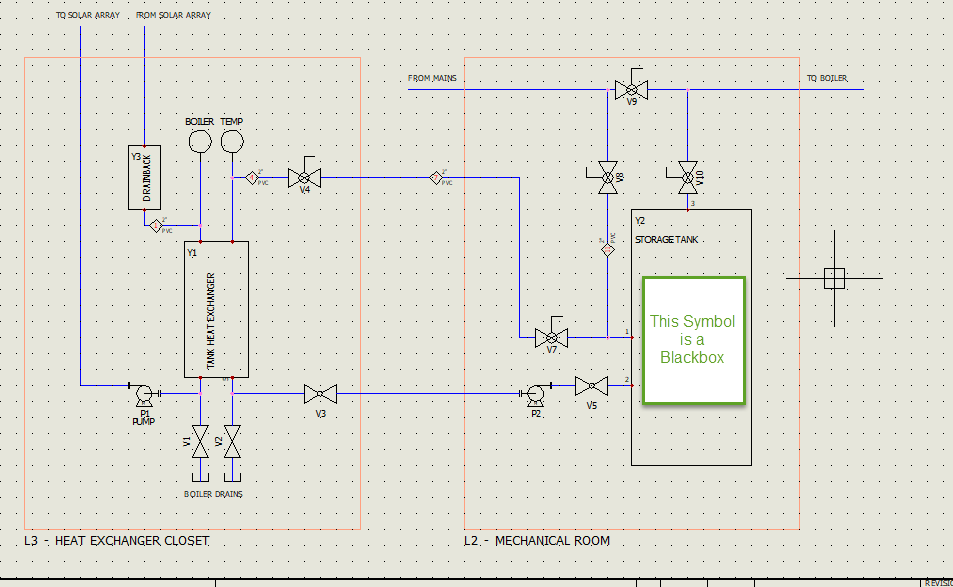Pick the pipe tag diamond below drainback

[156, 226]
